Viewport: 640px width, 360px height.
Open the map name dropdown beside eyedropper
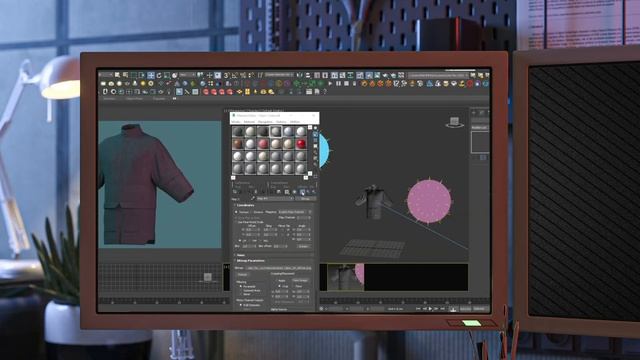(x=275, y=199)
